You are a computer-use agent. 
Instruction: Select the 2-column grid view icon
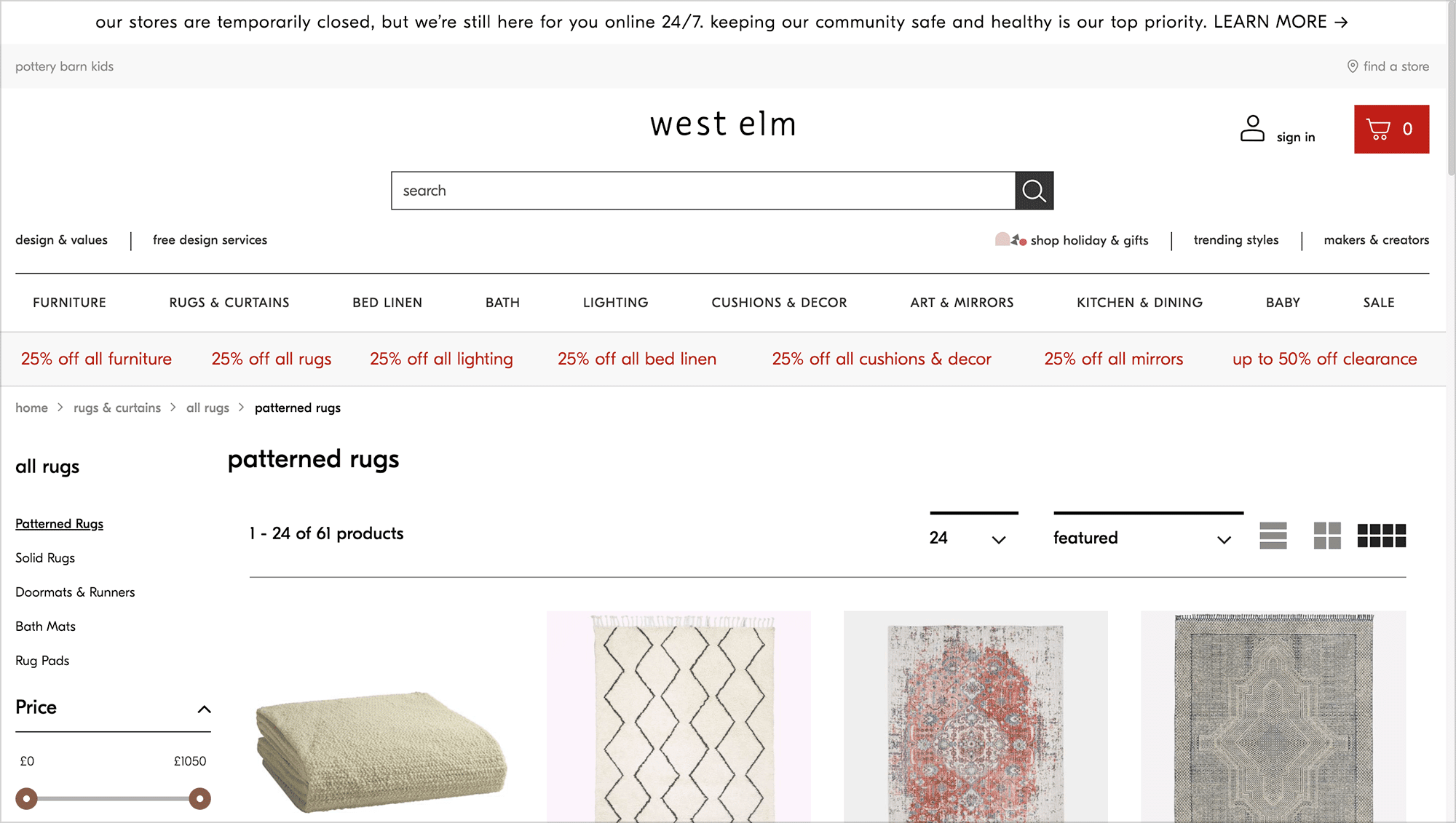pyautogui.click(x=1326, y=536)
